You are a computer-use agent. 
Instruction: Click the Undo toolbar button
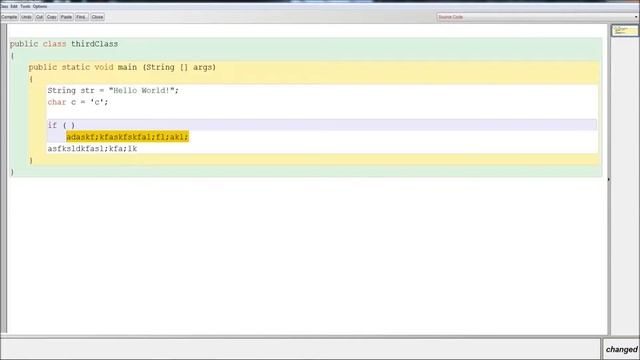(26, 17)
